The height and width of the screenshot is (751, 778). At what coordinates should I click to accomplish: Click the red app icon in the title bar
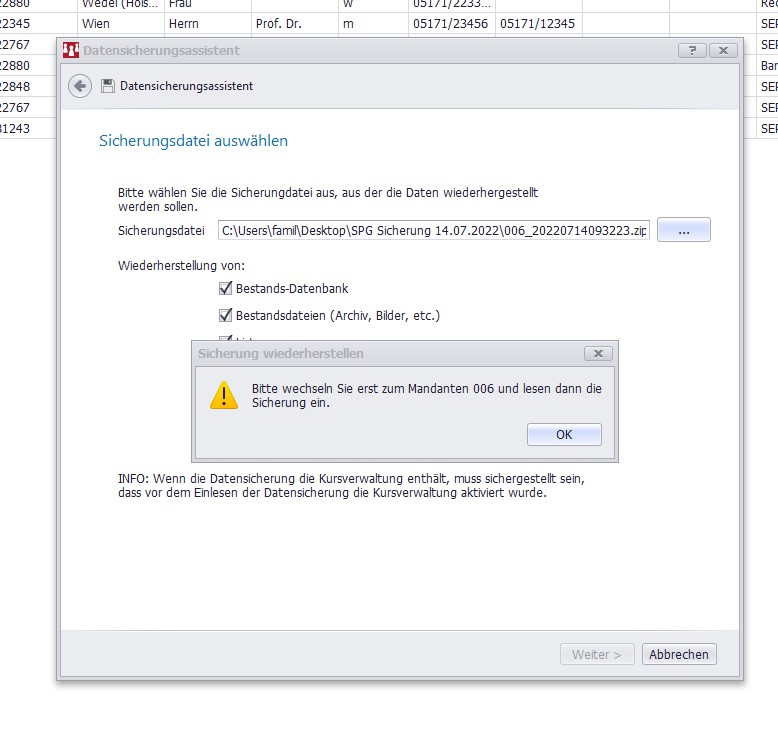(x=70, y=50)
